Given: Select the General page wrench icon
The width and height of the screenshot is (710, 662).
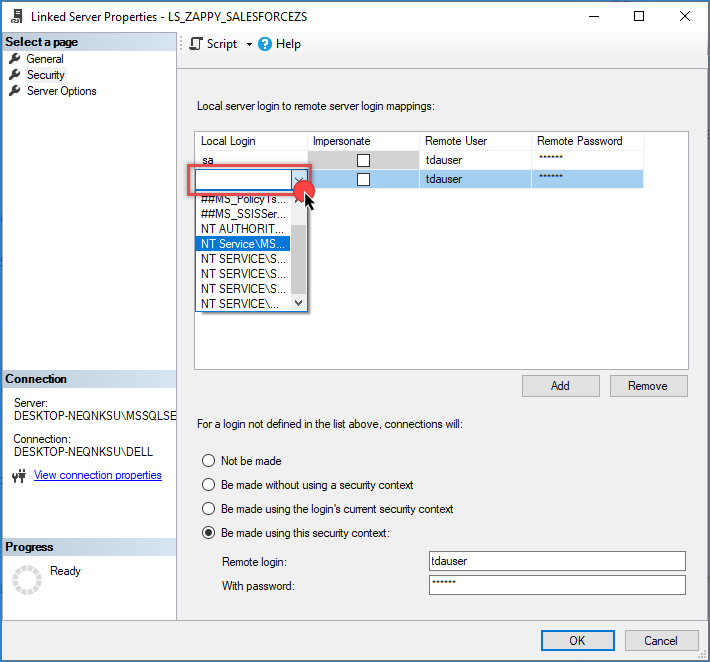Looking at the screenshot, I should (x=15, y=59).
